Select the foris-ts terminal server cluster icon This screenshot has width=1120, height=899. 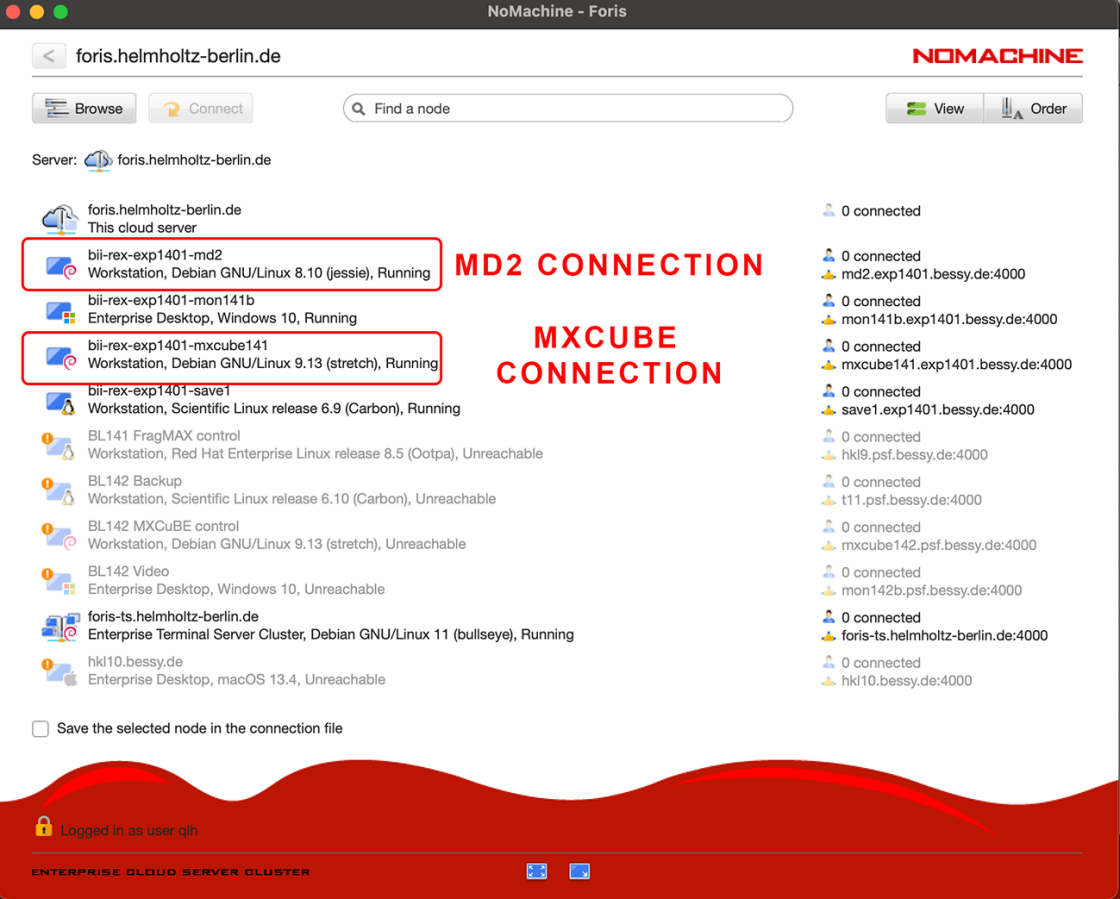(x=60, y=626)
